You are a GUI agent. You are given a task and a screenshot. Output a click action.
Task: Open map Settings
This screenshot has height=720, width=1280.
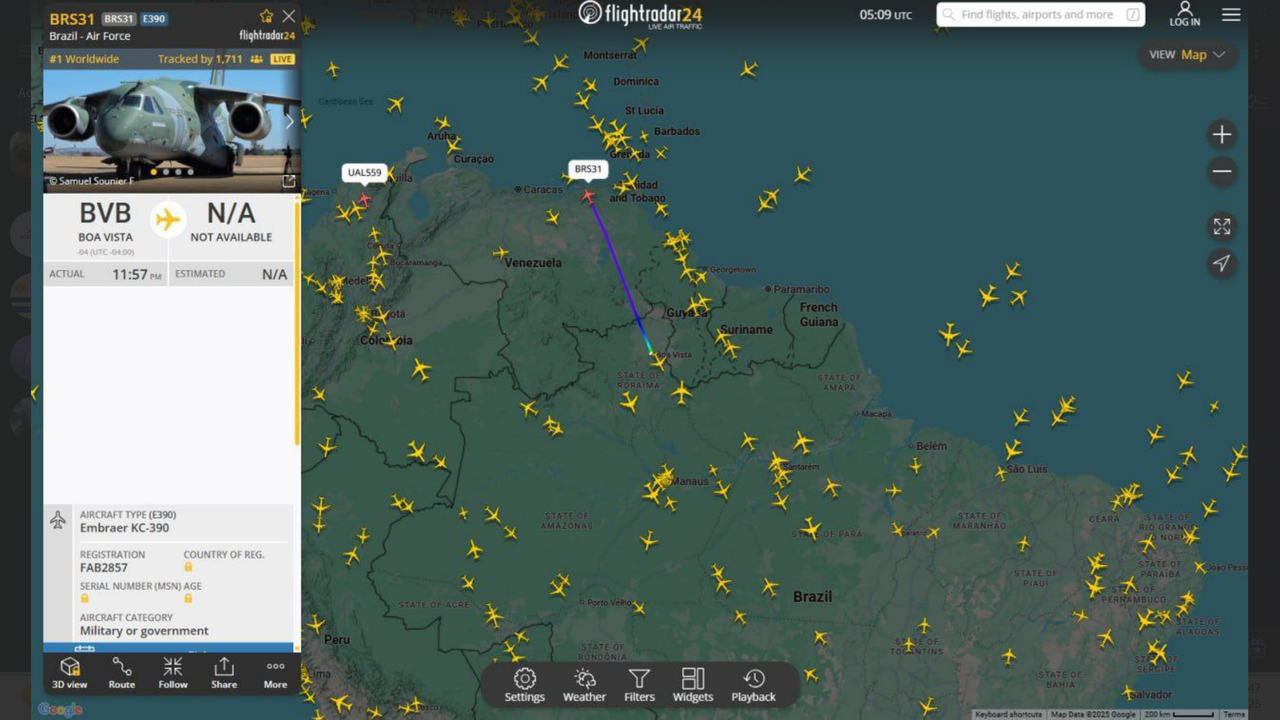[525, 686]
